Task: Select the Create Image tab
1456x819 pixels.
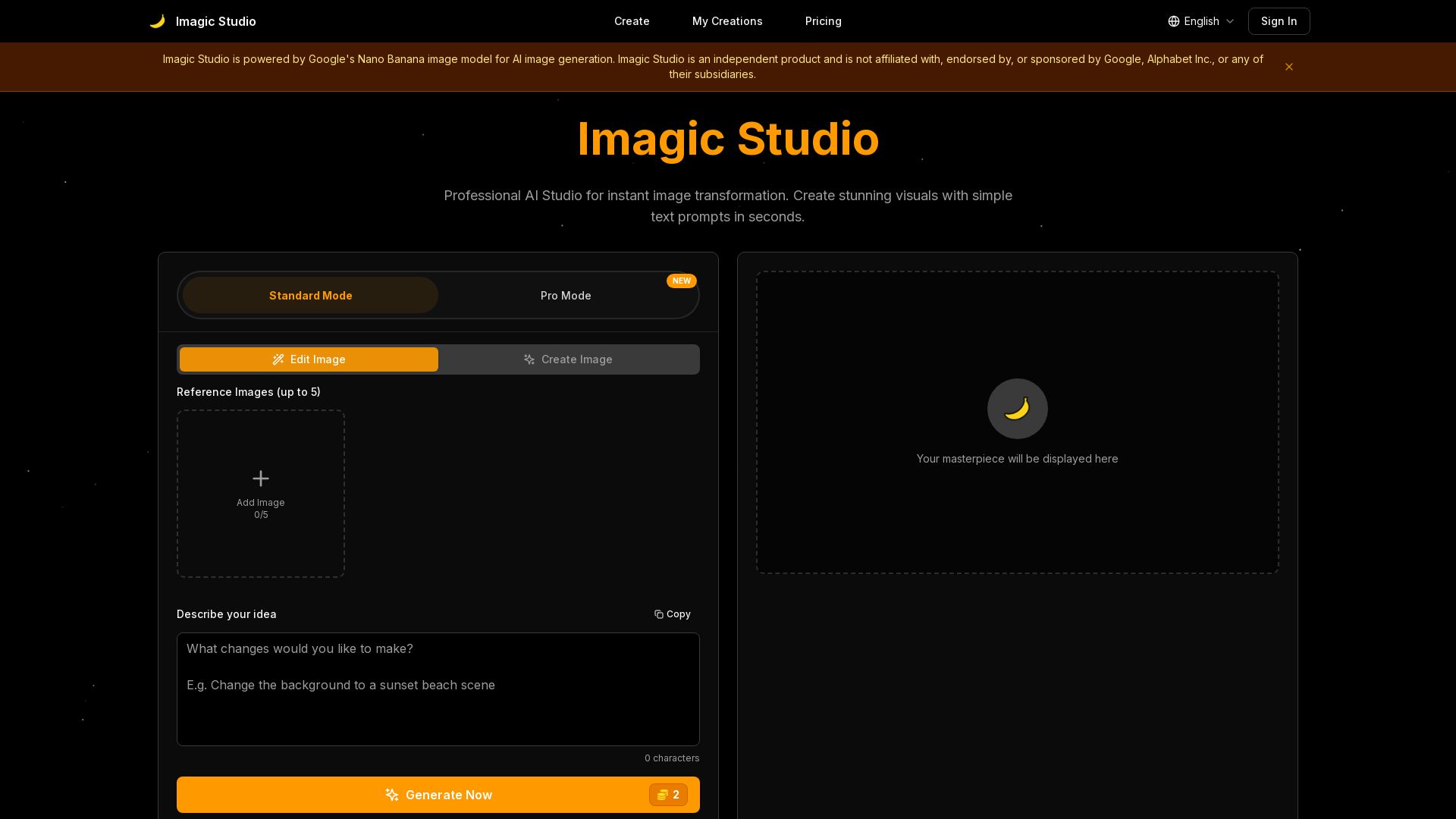Action: pos(568,359)
